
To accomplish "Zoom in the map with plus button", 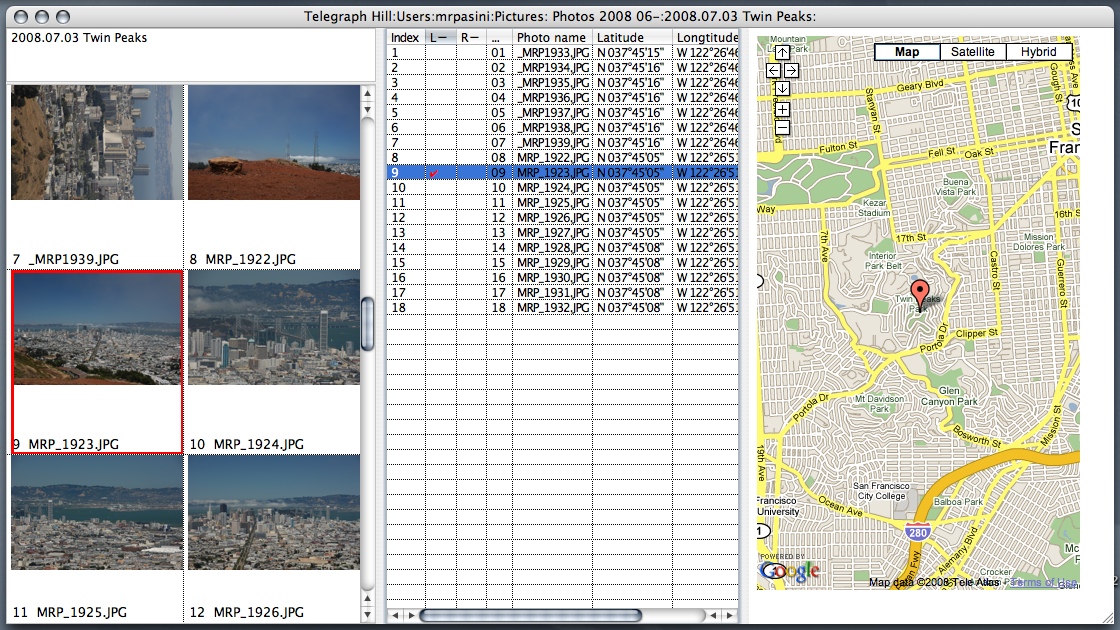I will point(782,109).
